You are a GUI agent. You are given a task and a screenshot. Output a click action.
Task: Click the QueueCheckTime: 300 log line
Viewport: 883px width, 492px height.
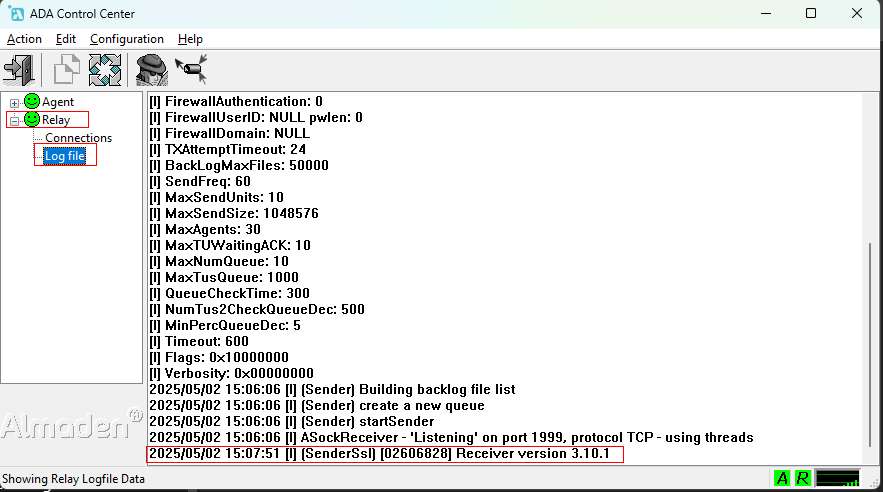coord(229,293)
